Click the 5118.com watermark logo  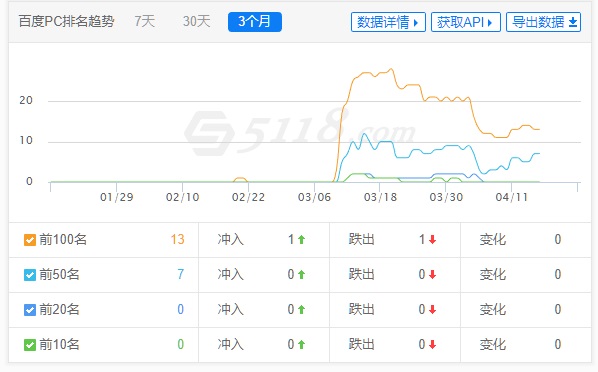coord(299,133)
